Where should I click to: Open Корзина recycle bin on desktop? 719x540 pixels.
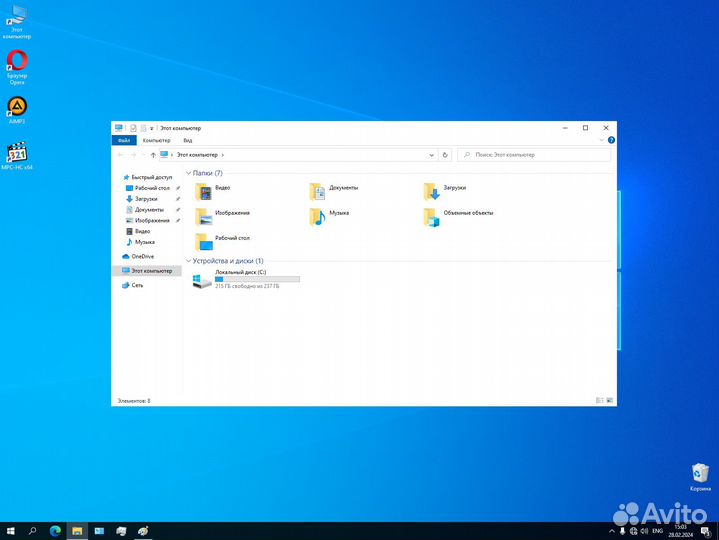700,477
